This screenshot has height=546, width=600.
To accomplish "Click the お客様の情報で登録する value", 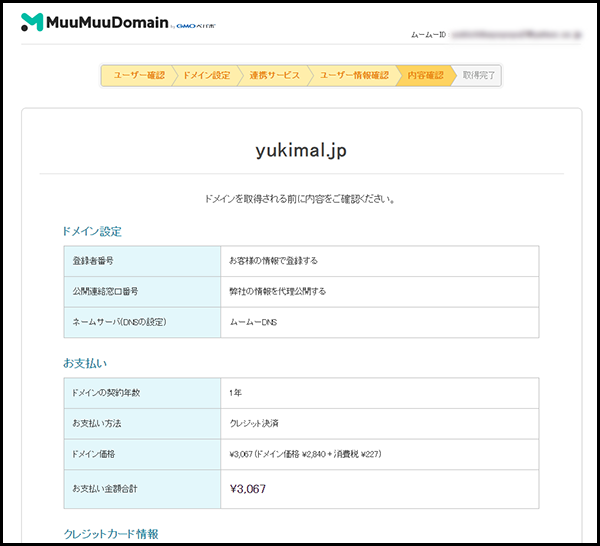I will [273, 261].
